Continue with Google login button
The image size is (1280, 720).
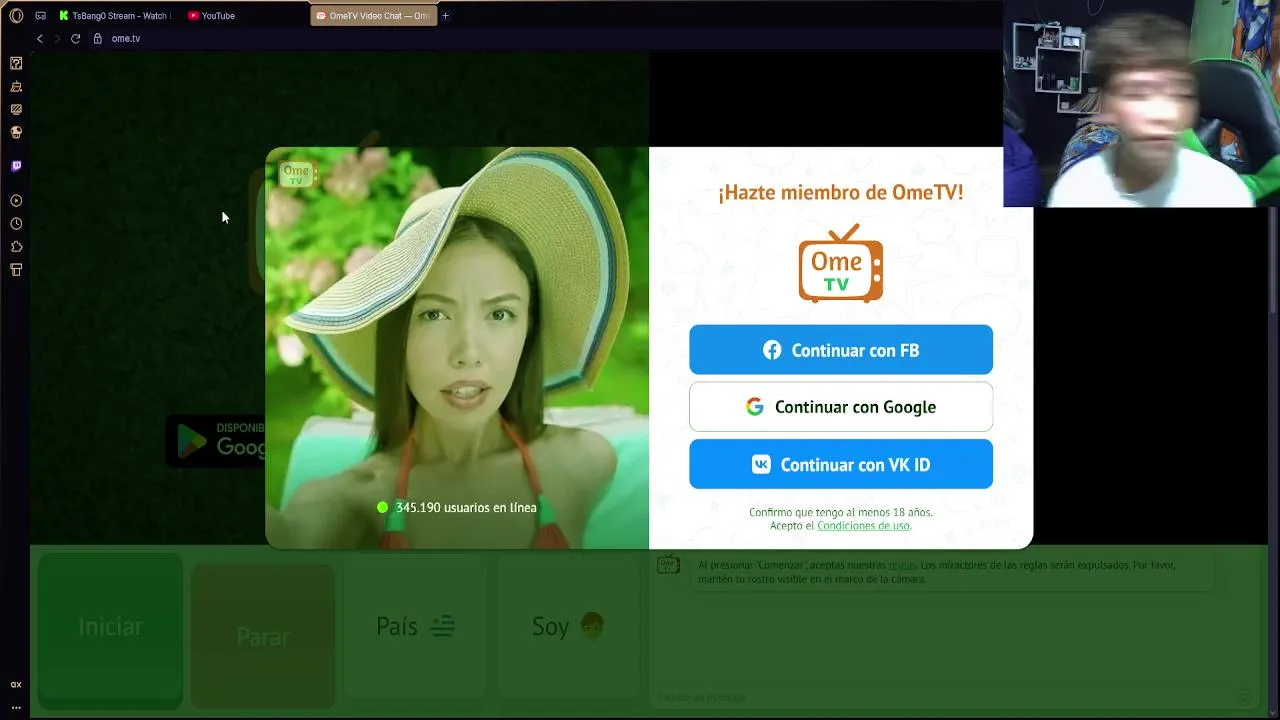[x=841, y=407]
